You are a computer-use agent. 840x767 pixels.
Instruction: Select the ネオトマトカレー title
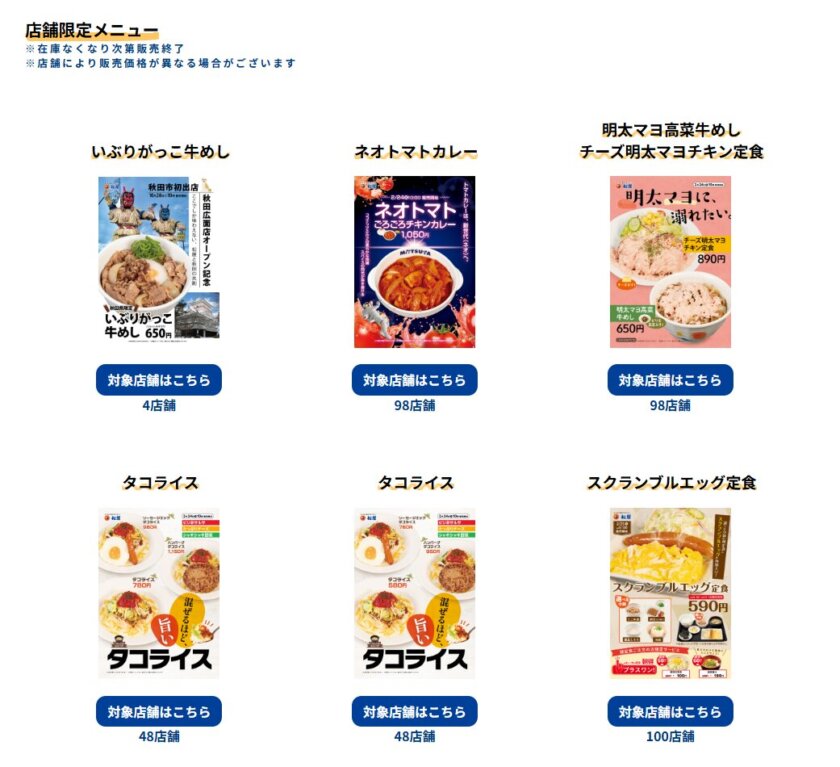415,152
